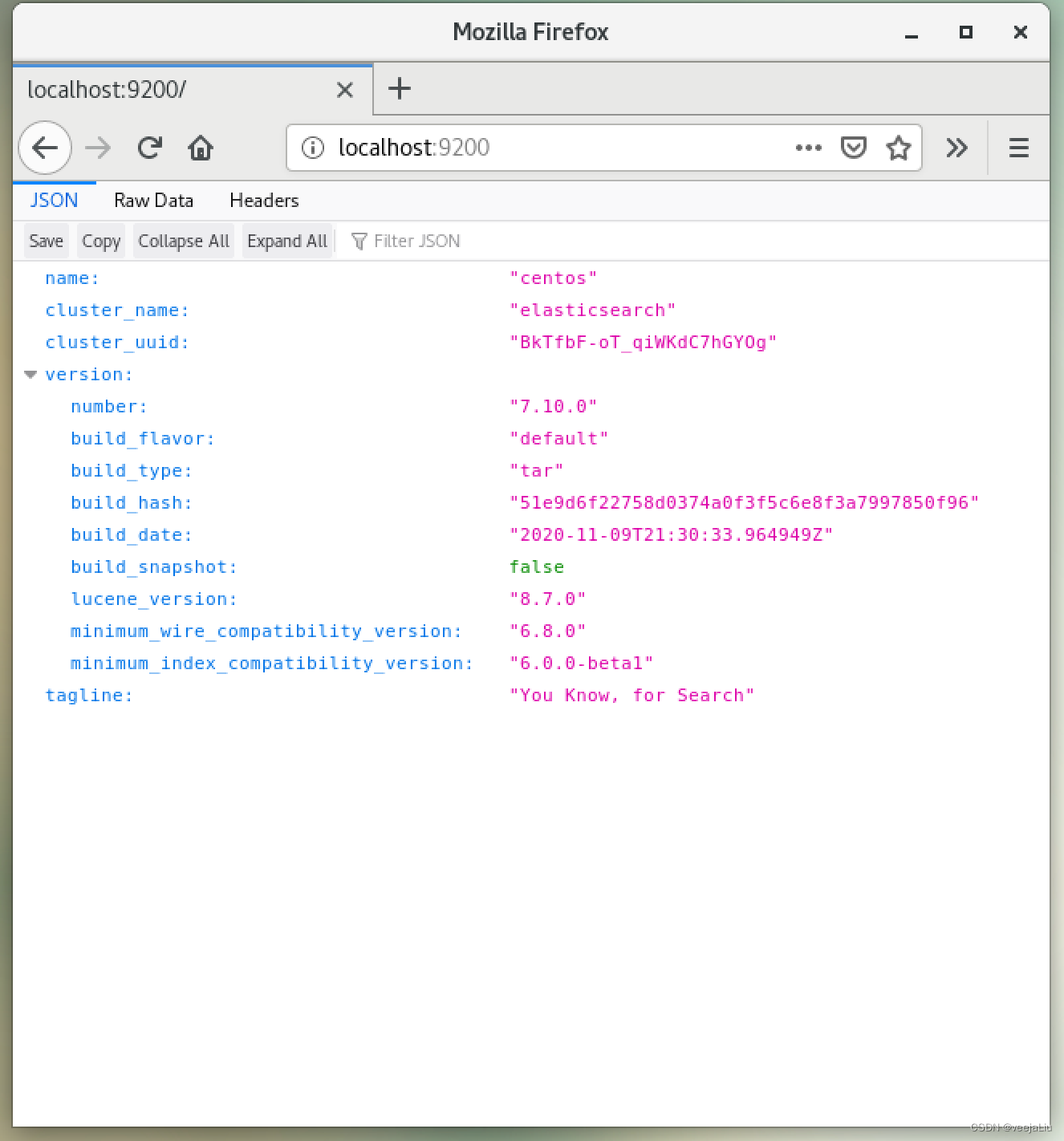1064x1141 pixels.
Task: Click the "8.7.0" value
Action: pos(548,599)
